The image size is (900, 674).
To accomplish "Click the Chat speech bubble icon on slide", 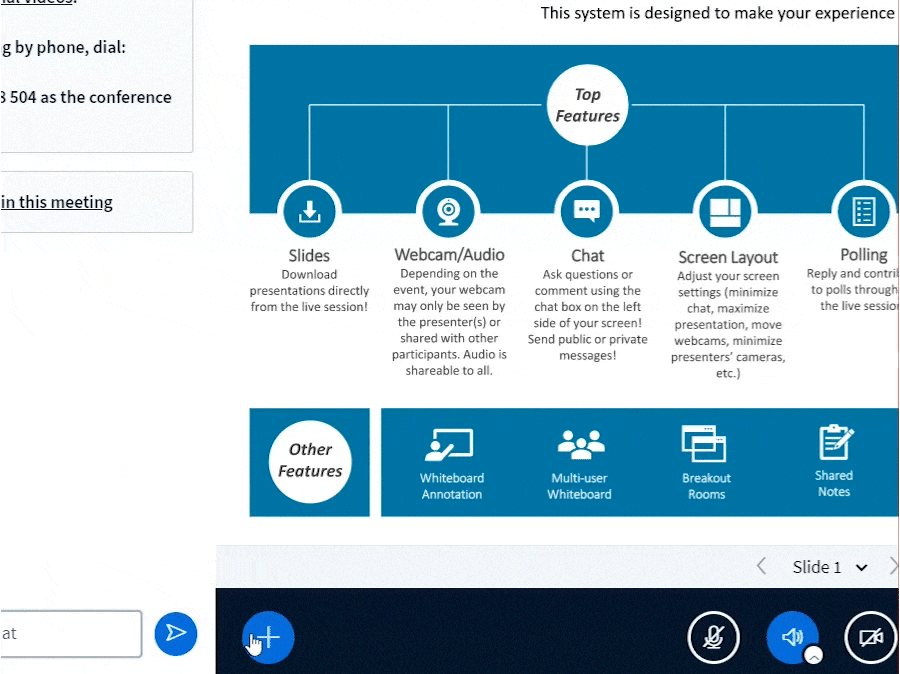I will click(587, 211).
